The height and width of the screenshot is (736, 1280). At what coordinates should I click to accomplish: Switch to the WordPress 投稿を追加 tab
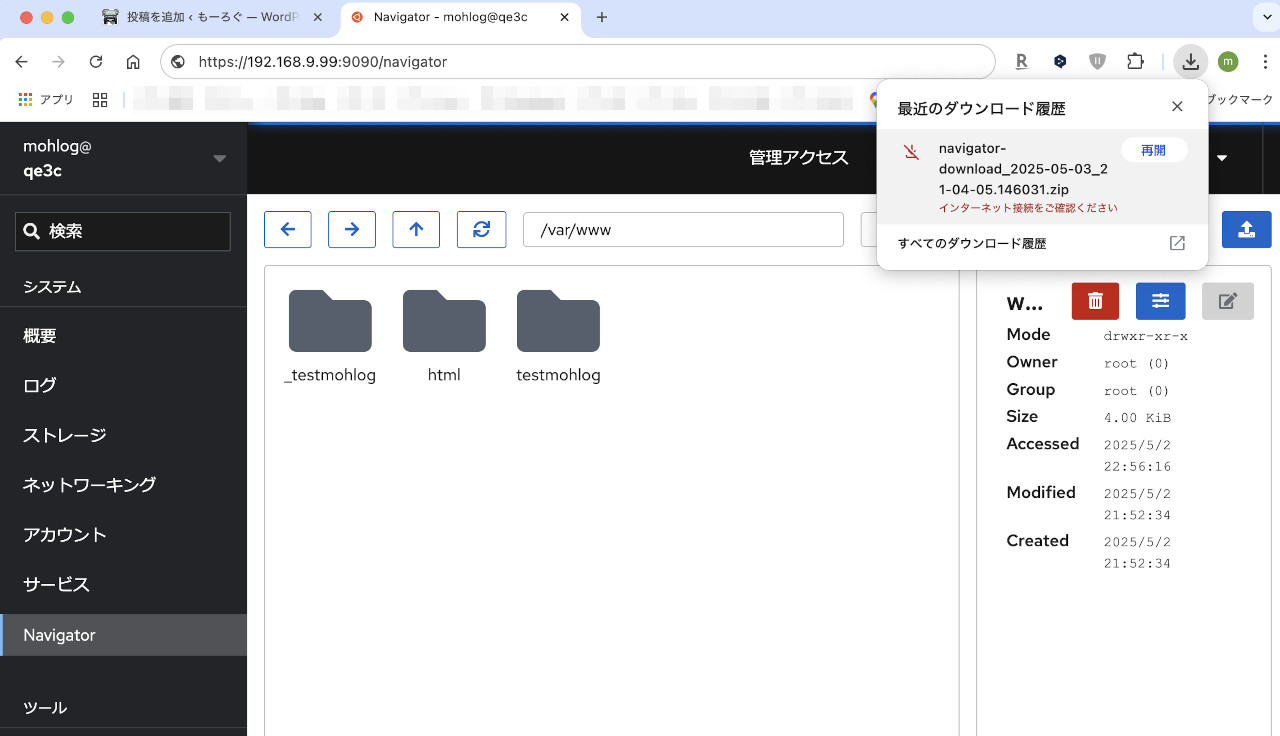211,17
